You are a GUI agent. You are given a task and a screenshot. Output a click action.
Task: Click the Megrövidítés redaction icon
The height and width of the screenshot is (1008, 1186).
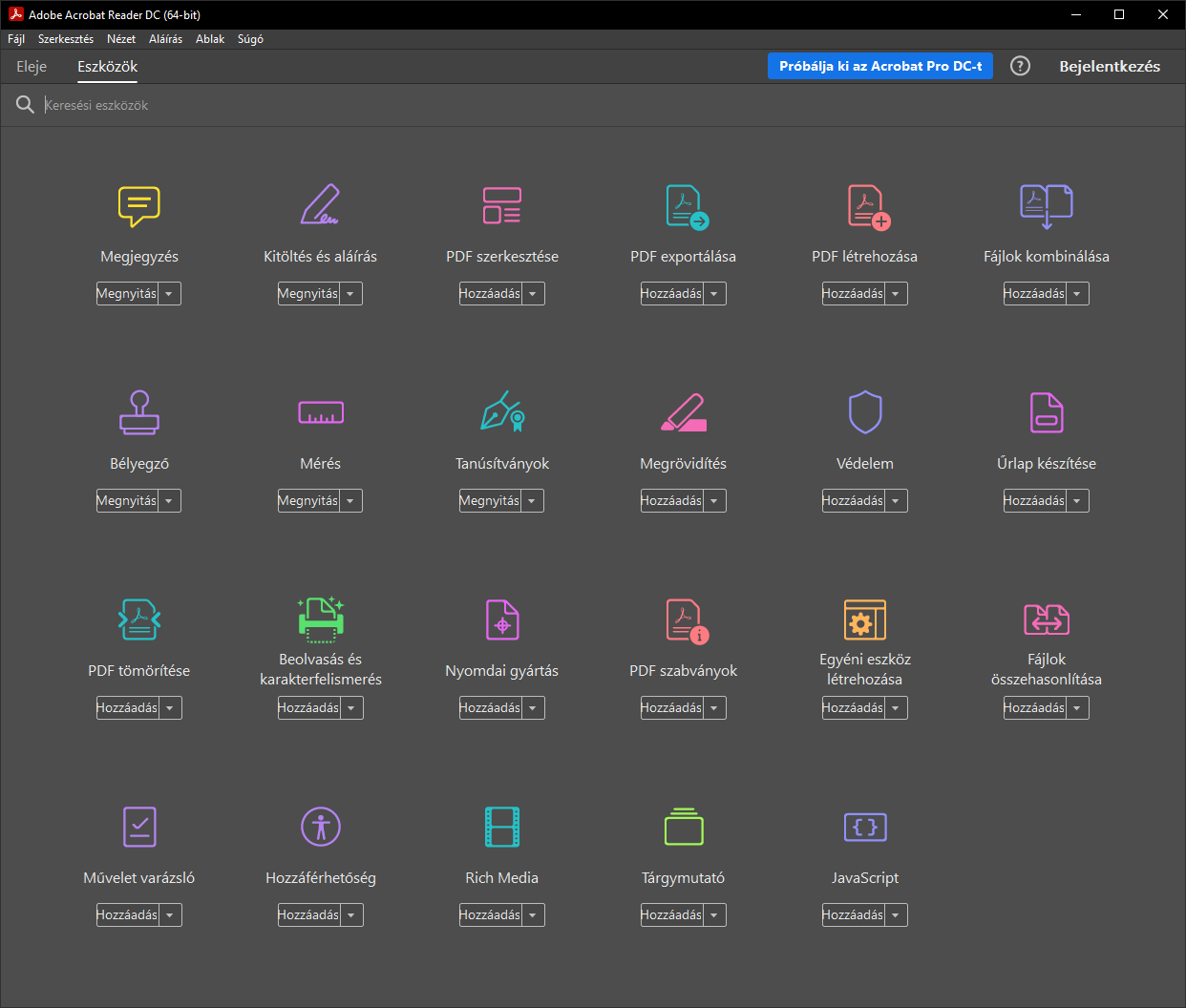[684, 412]
